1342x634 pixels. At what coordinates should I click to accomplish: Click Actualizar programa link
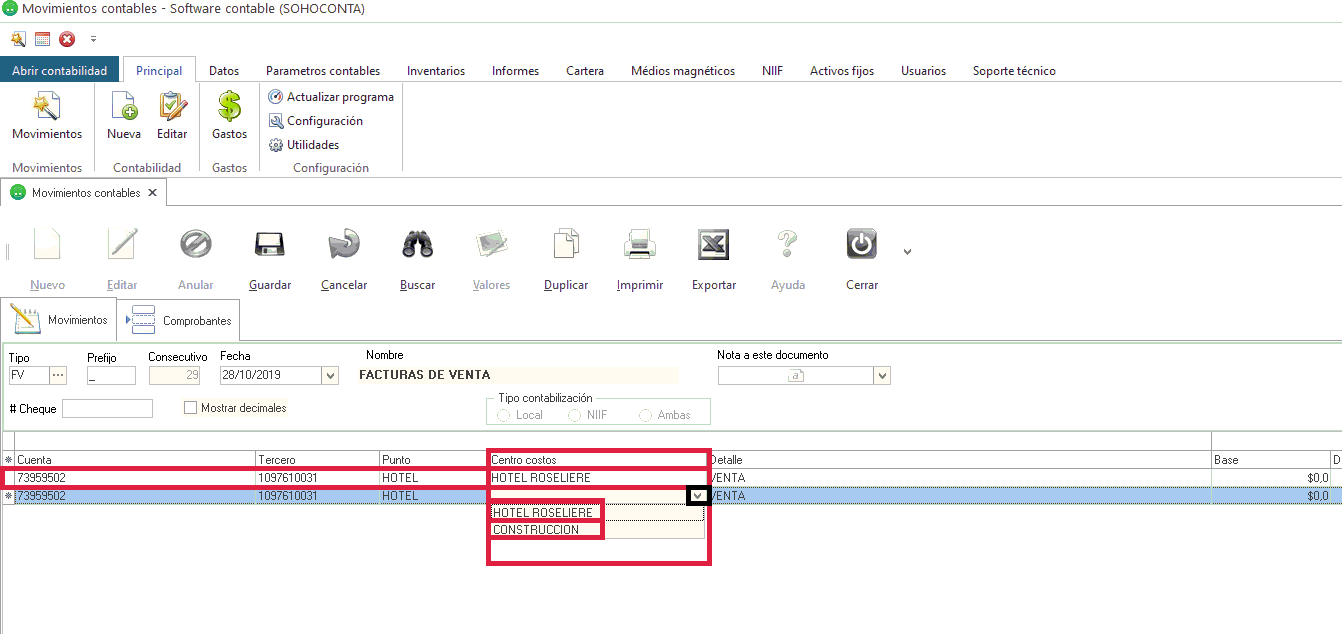[340, 97]
